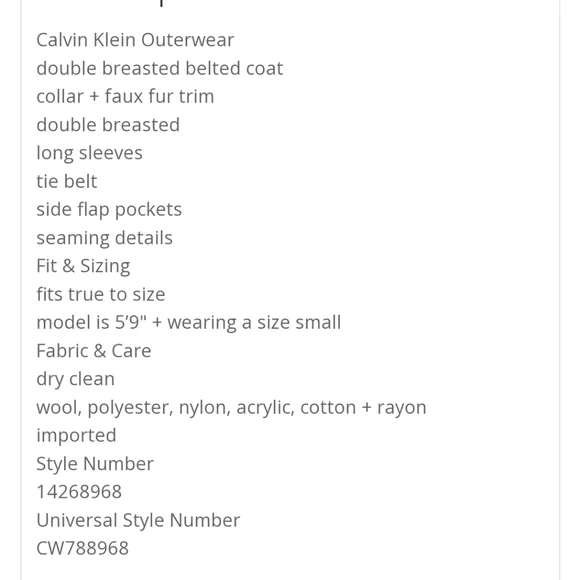This screenshot has width=579, height=580.
Task: Click the 'Style Number' label
Action: click(95, 464)
